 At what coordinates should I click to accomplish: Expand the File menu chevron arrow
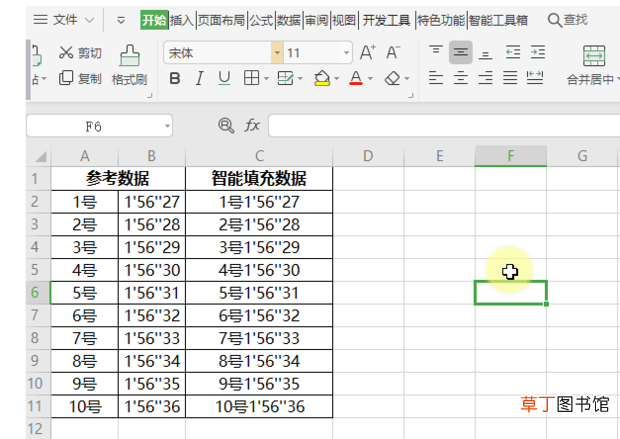click(x=90, y=20)
